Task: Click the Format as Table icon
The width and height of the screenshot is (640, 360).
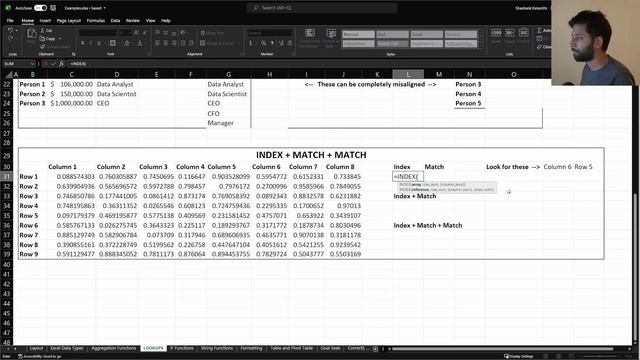Action: (331, 33)
